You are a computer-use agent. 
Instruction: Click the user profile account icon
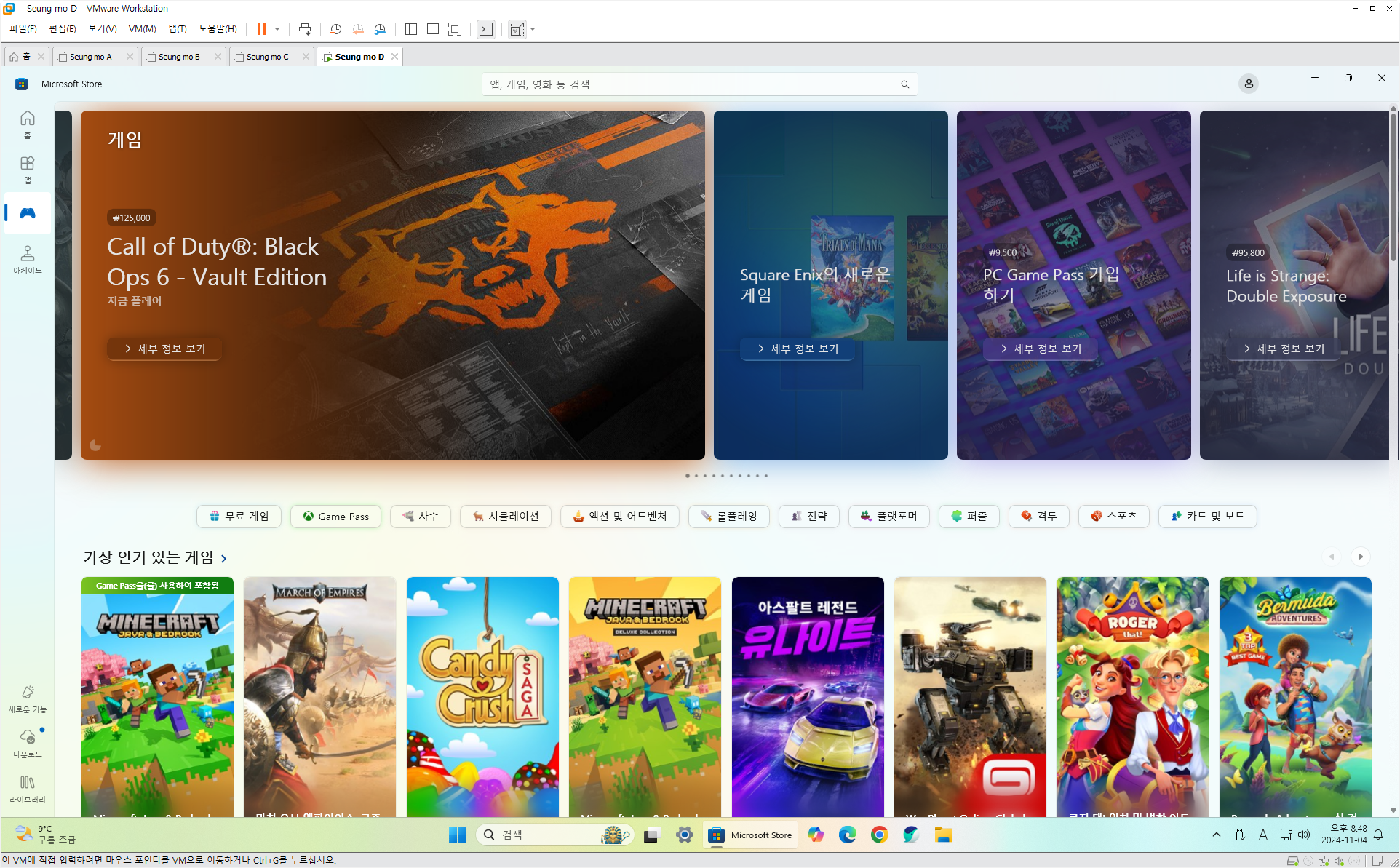pos(1248,84)
